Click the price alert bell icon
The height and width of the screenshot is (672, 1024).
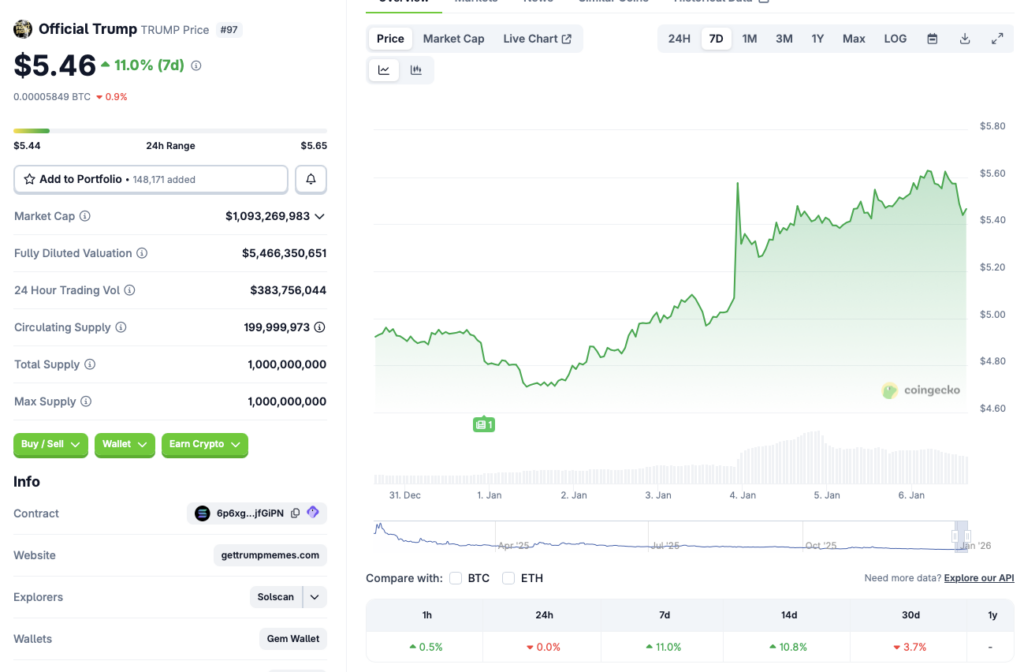tap(310, 178)
